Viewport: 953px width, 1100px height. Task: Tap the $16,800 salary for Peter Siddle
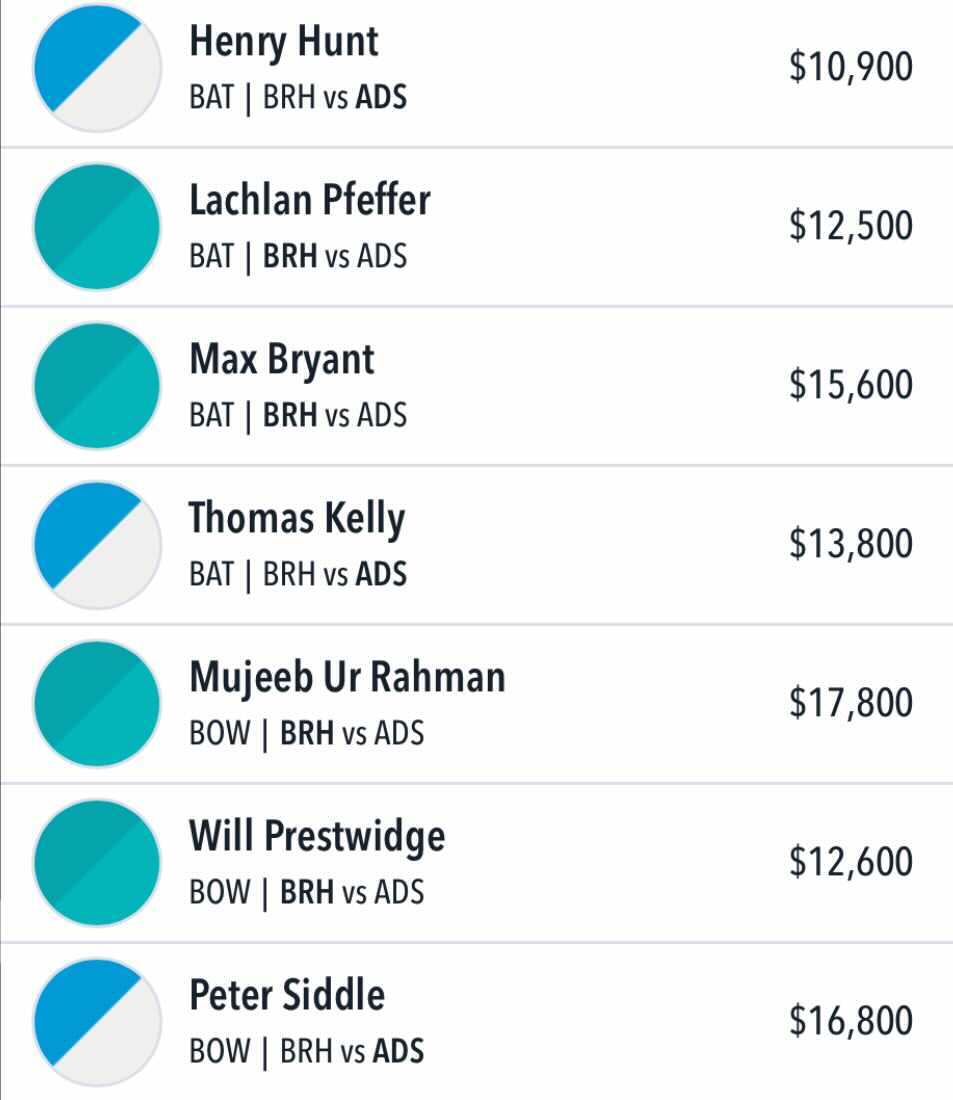(851, 1020)
